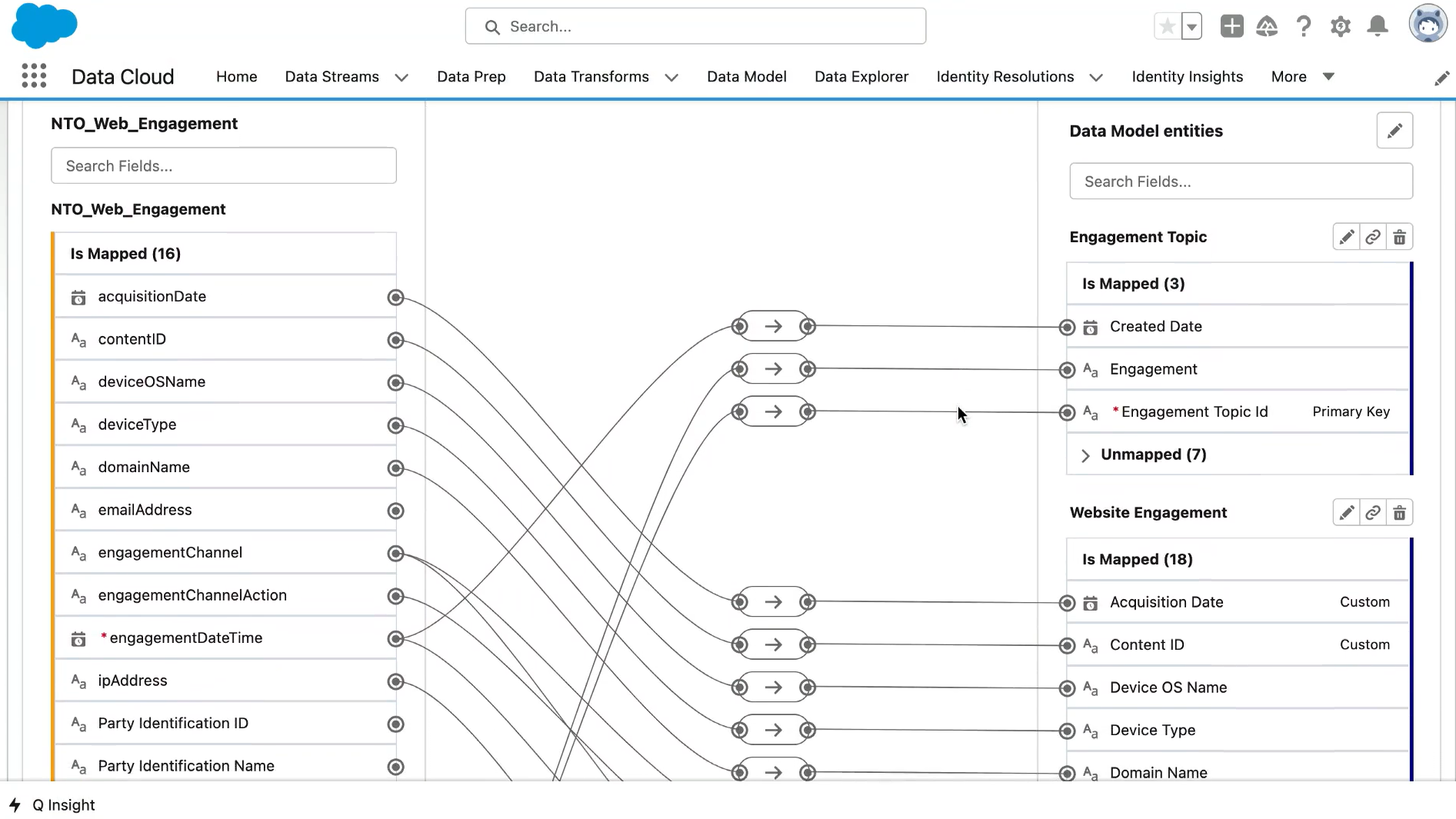Collapse the Is Mapped (18) Website Engagement section
Viewport: 1456px width, 819px height.
point(1238,559)
